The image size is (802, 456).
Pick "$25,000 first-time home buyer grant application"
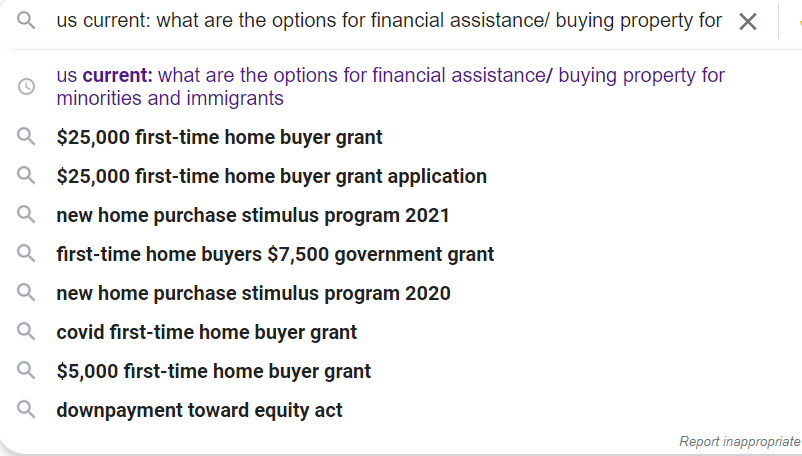272,176
